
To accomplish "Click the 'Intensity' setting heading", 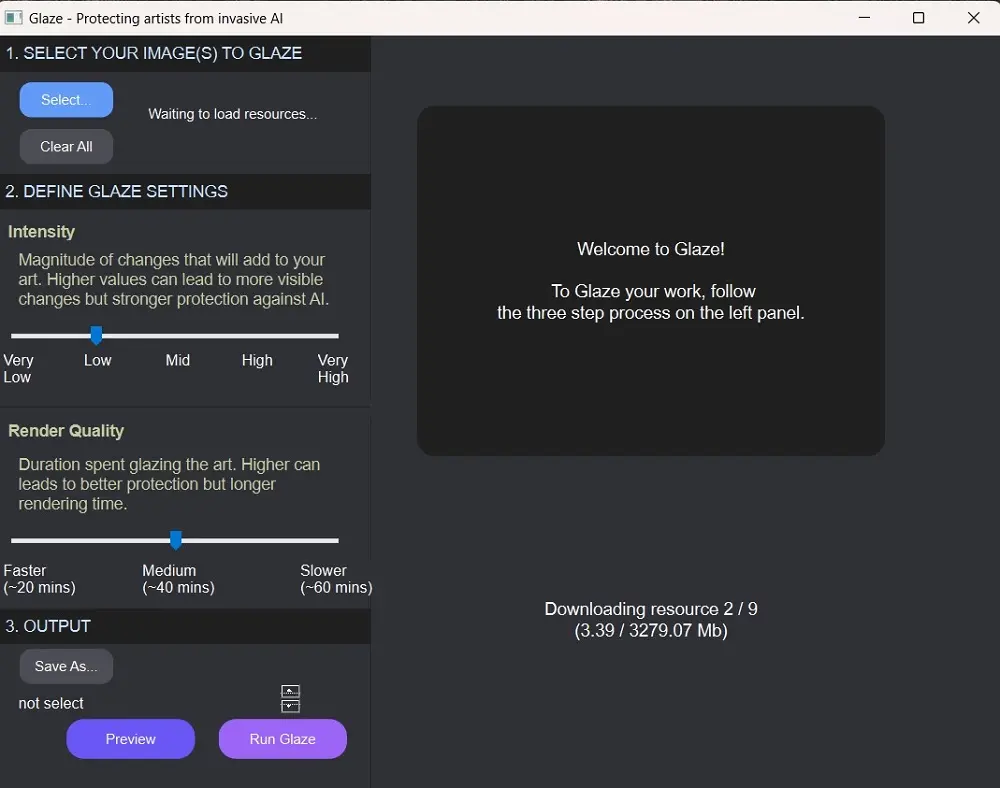I will (x=41, y=231).
